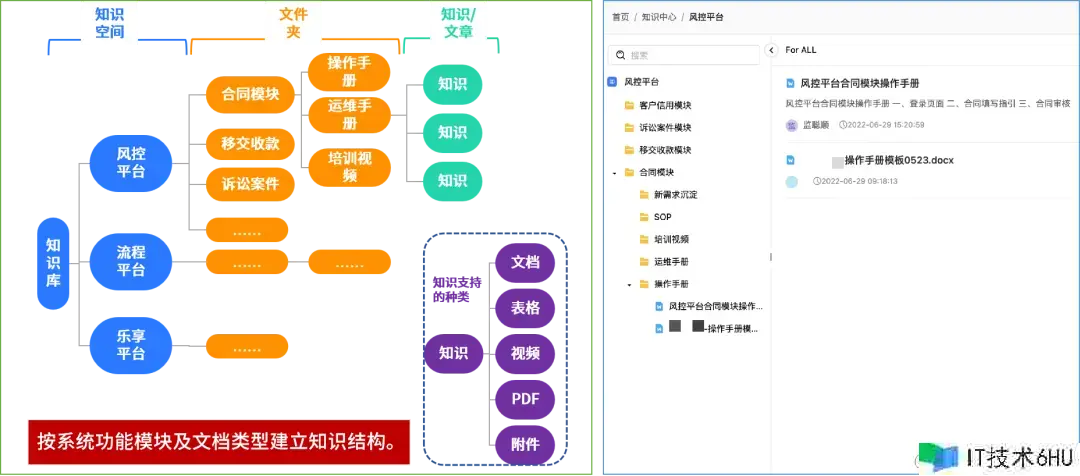Collapse the 操作手册 tree arrow

(630, 284)
